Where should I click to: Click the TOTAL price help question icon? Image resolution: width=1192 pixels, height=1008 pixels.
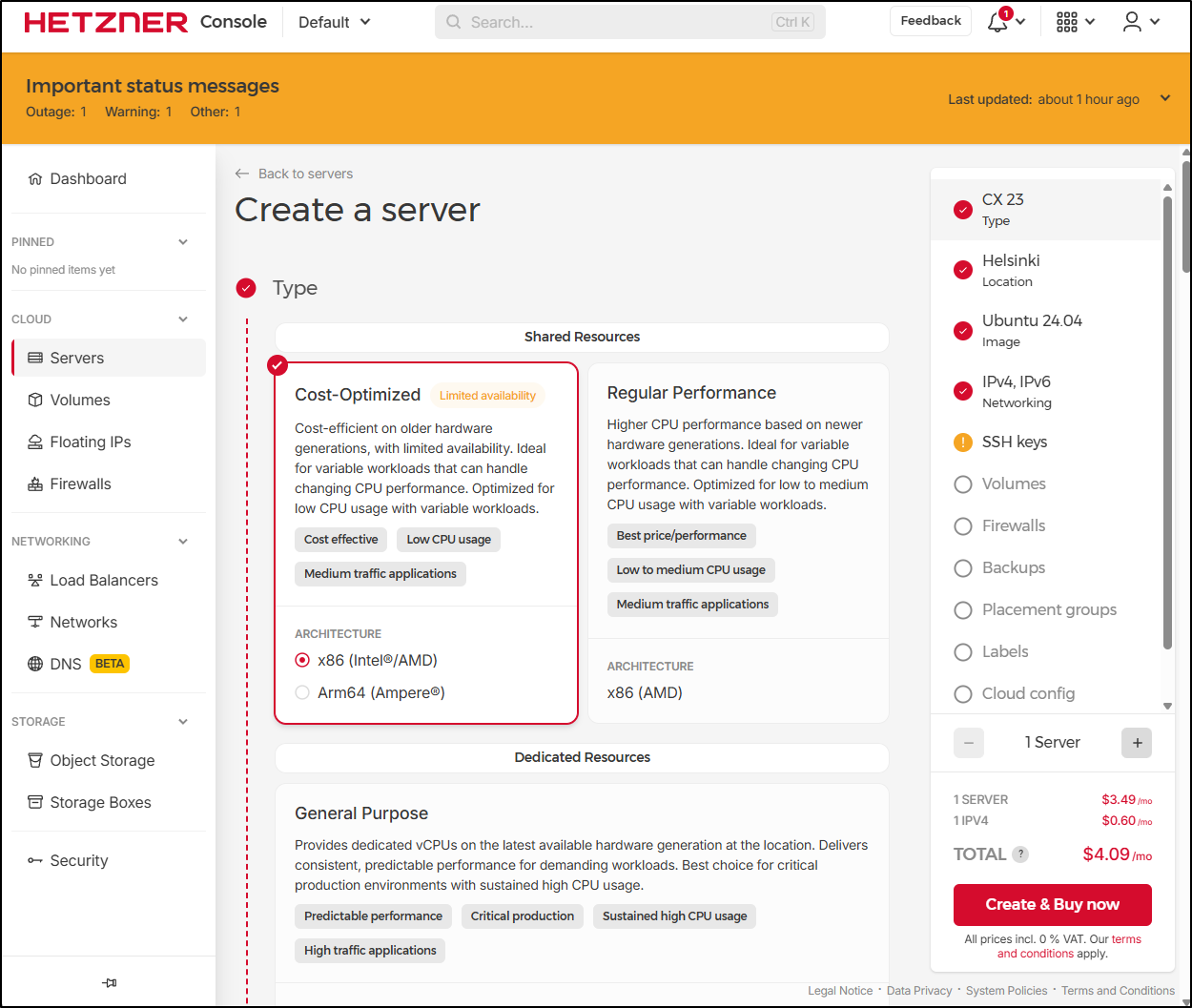point(1020,854)
